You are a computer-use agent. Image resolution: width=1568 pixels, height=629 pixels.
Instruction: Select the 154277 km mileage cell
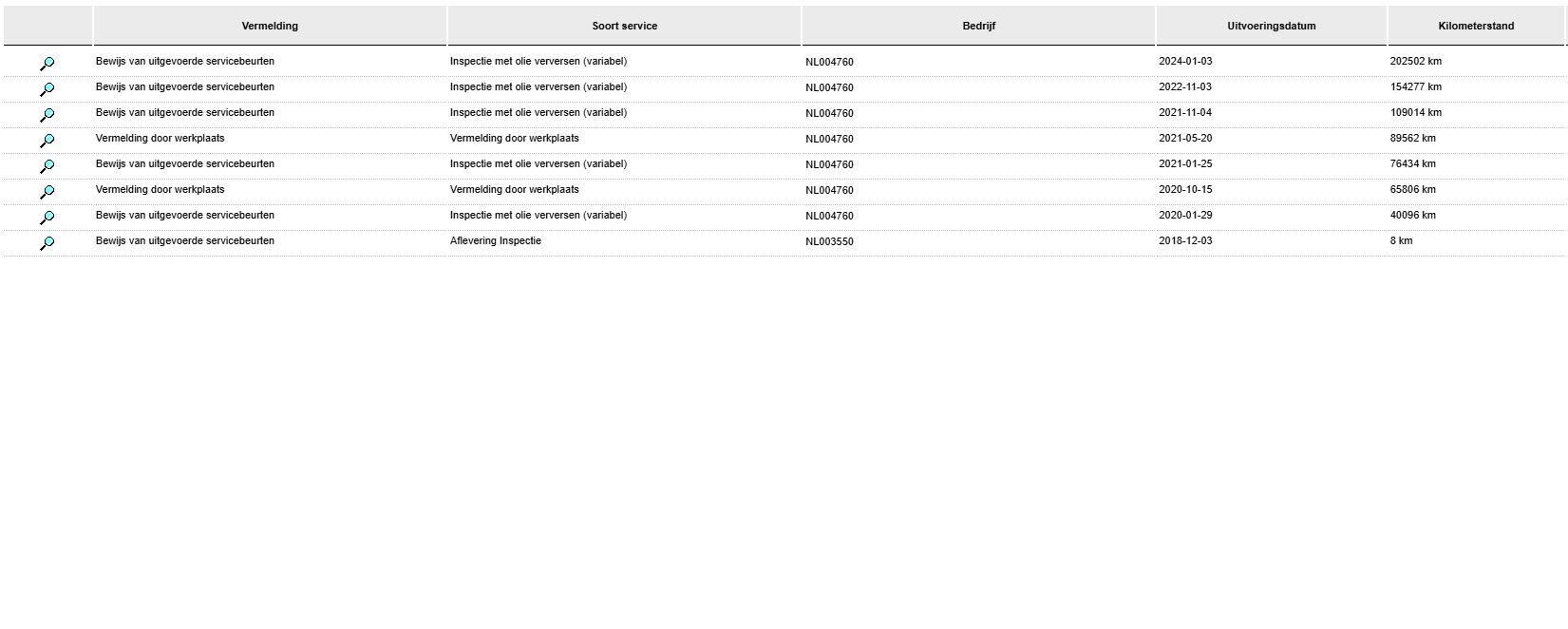[x=1415, y=87]
